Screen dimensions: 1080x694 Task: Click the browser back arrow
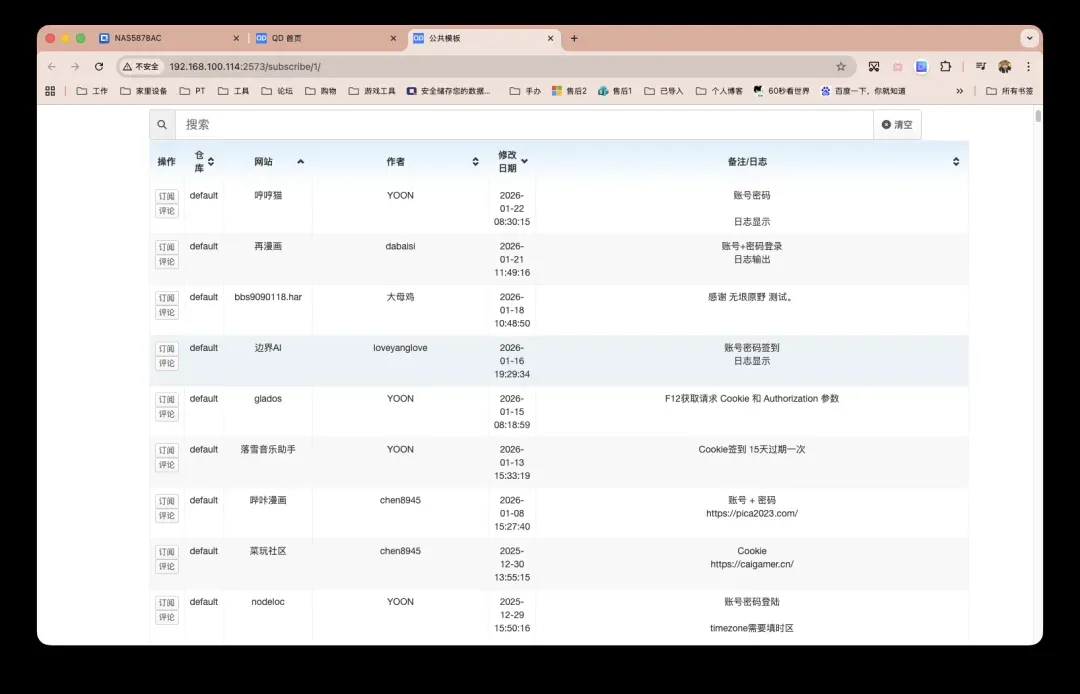52,67
